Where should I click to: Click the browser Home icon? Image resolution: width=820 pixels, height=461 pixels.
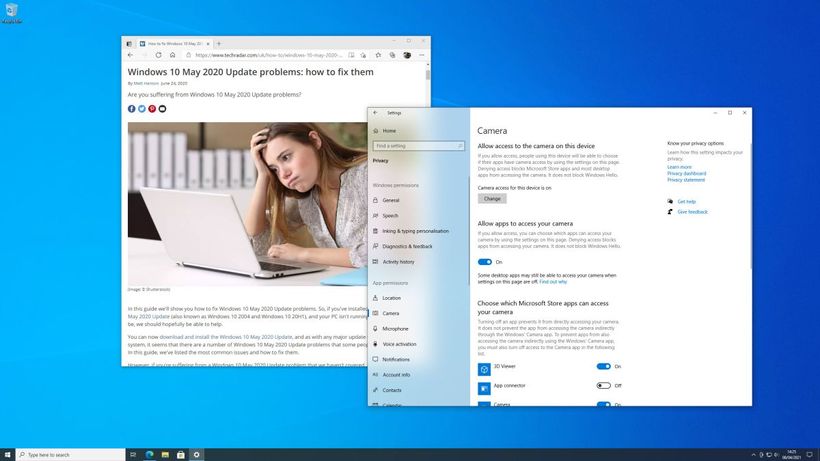point(173,55)
